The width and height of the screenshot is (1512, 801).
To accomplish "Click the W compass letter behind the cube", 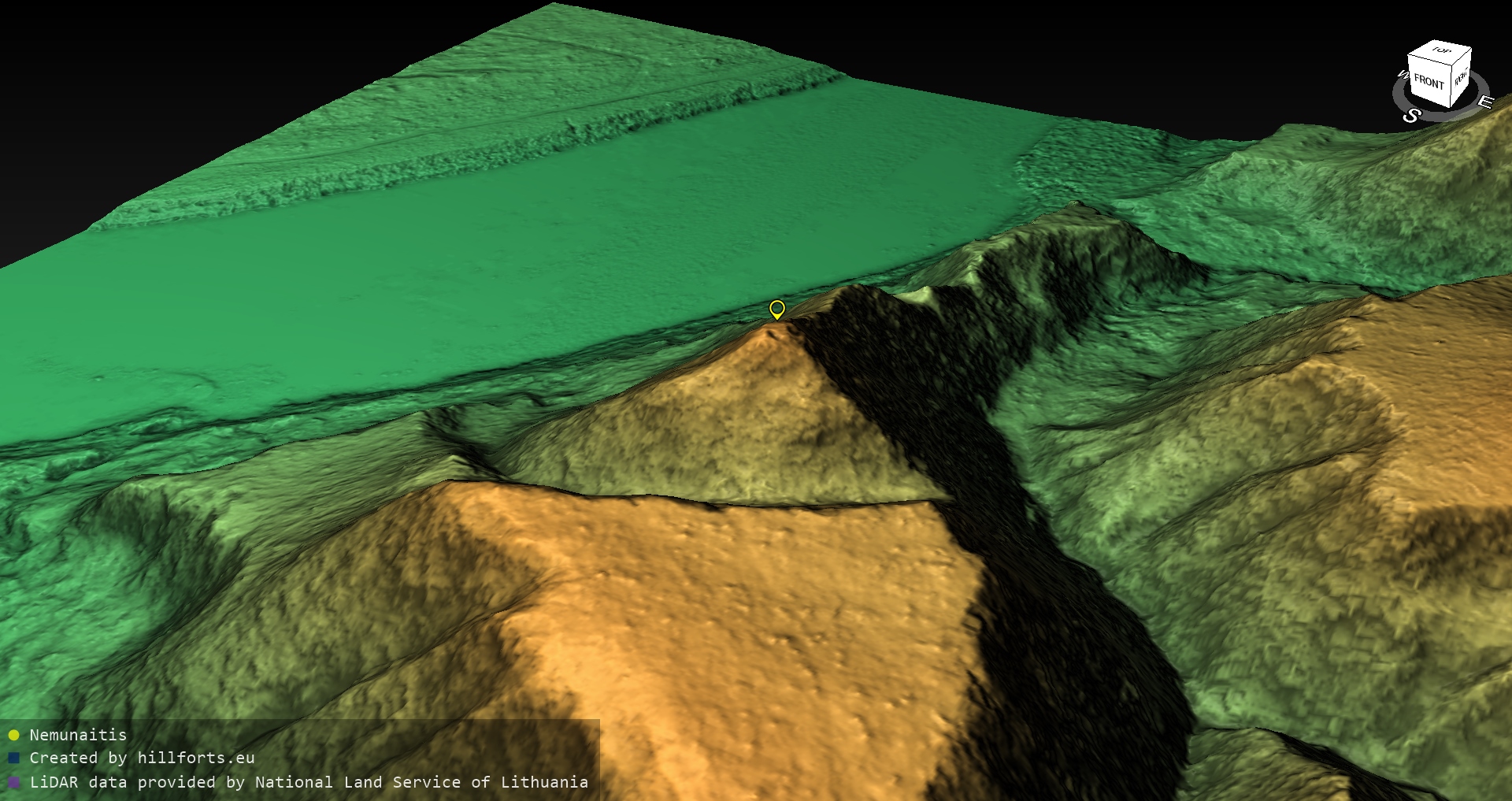I will pyautogui.click(x=1402, y=76).
